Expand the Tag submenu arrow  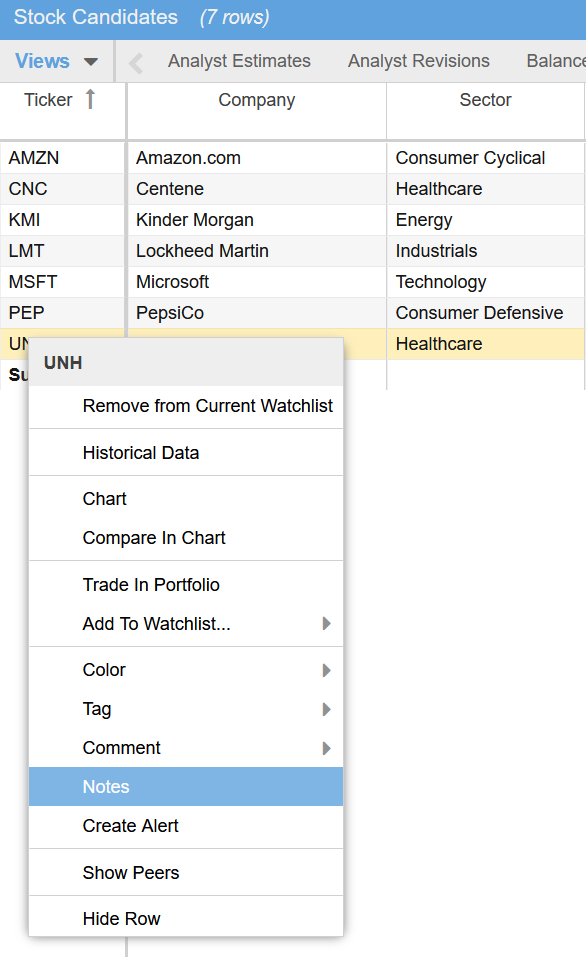point(327,709)
